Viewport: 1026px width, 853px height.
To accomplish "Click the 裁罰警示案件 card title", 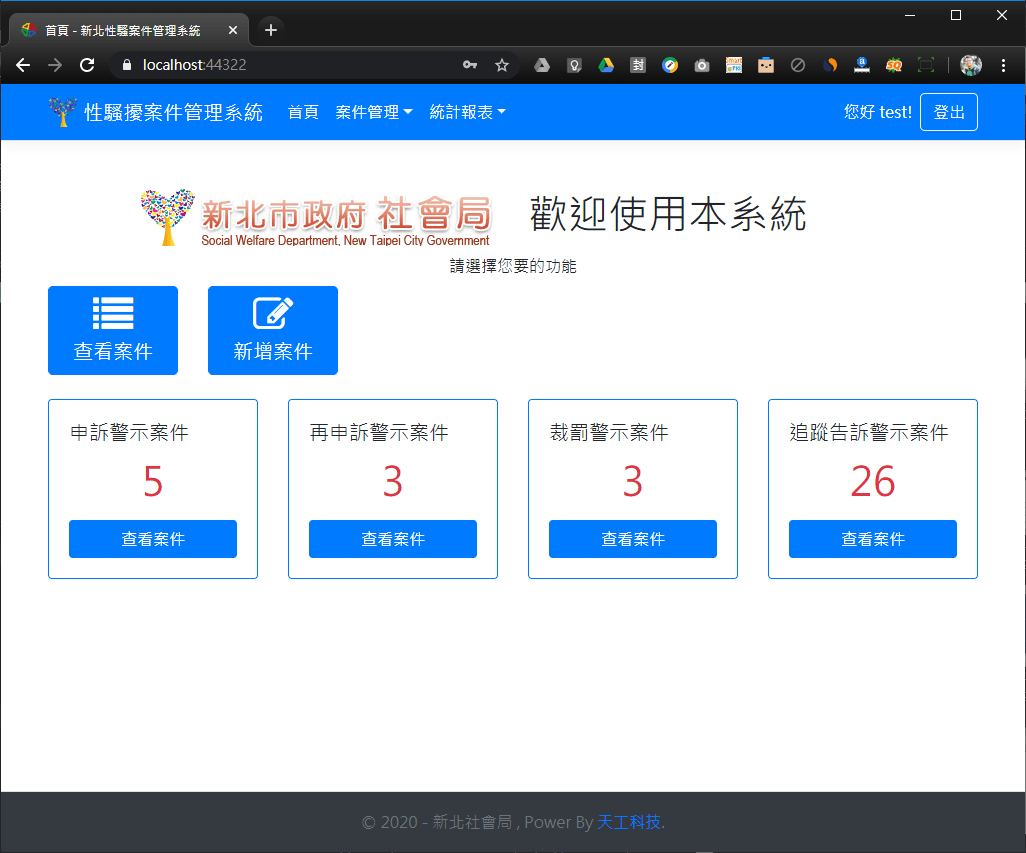I will pyautogui.click(x=609, y=432).
